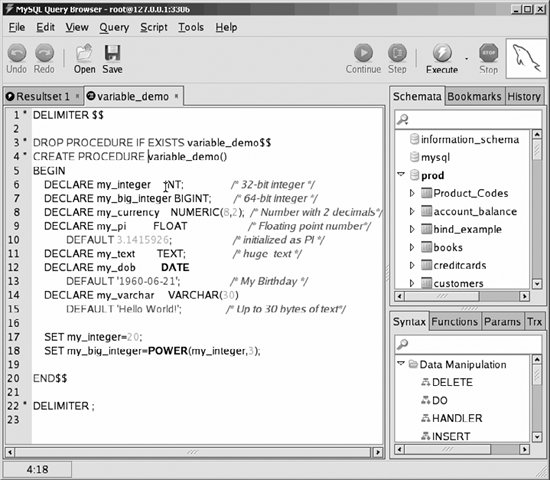Run the script with Execute icon
550x480 pixels.
pos(442,53)
